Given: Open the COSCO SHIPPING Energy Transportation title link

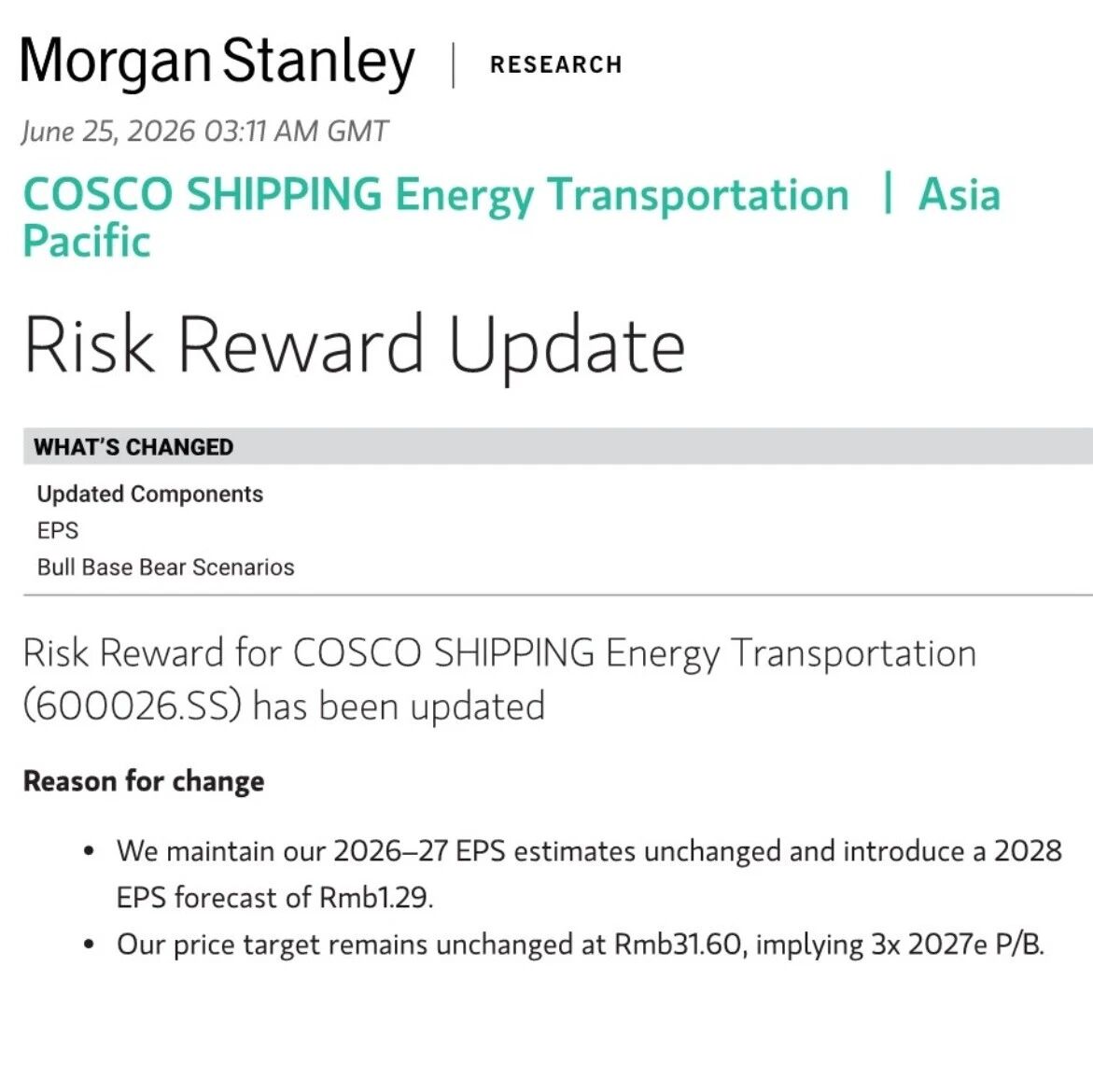Looking at the screenshot, I should click(x=437, y=194).
